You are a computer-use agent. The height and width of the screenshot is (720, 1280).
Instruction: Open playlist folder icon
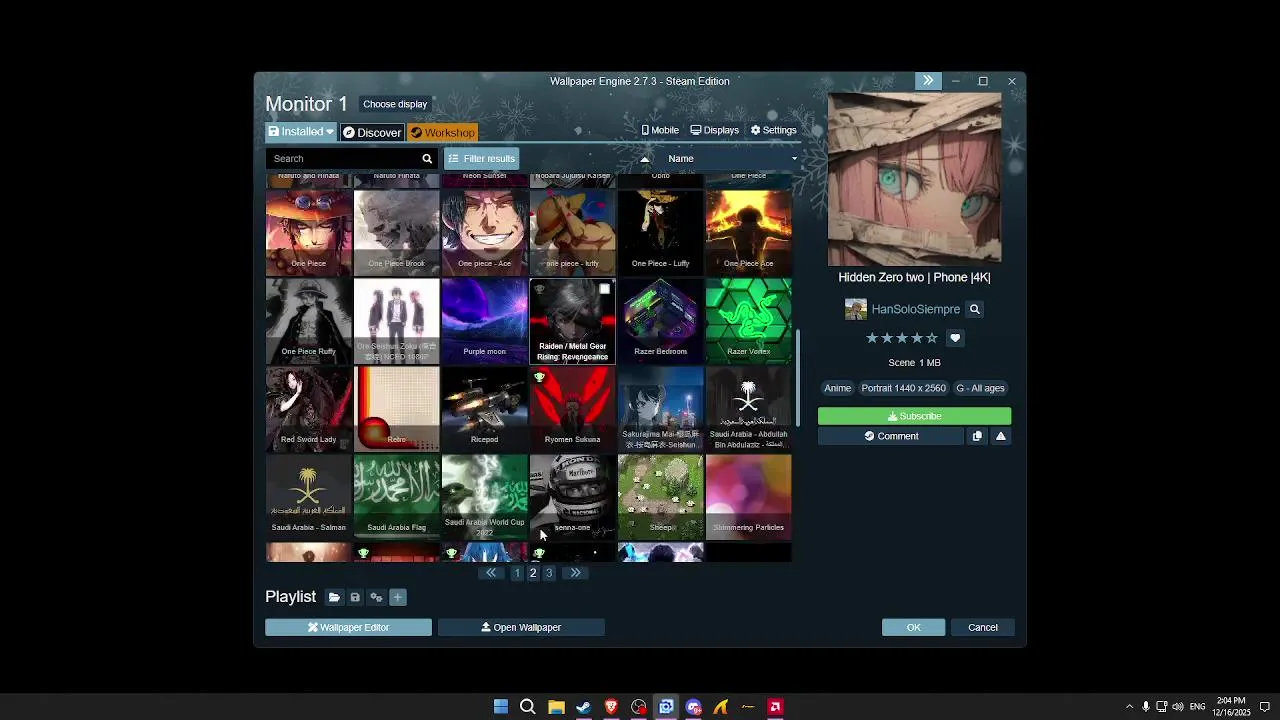(x=334, y=597)
